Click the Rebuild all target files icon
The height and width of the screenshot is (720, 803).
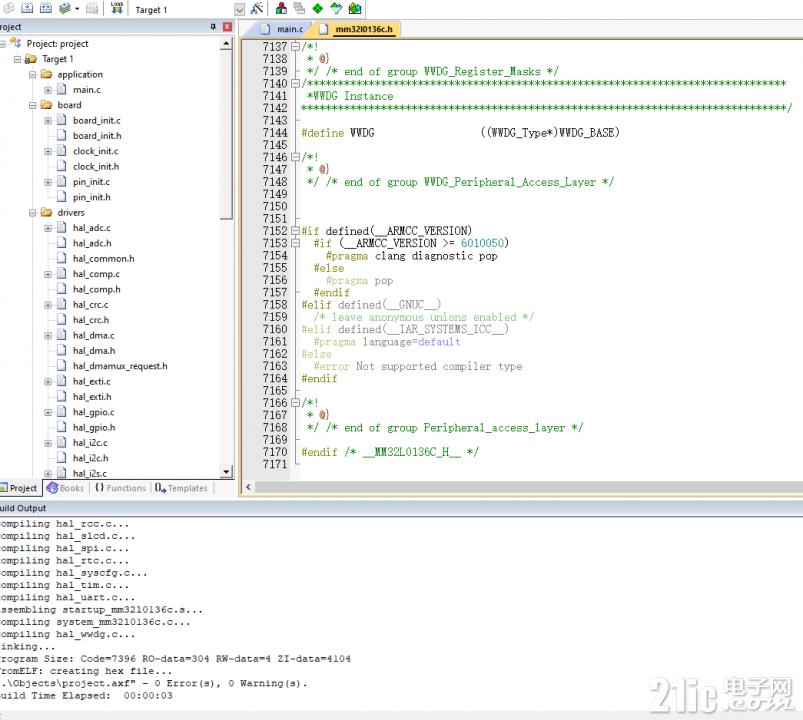pyautogui.click(x=46, y=8)
